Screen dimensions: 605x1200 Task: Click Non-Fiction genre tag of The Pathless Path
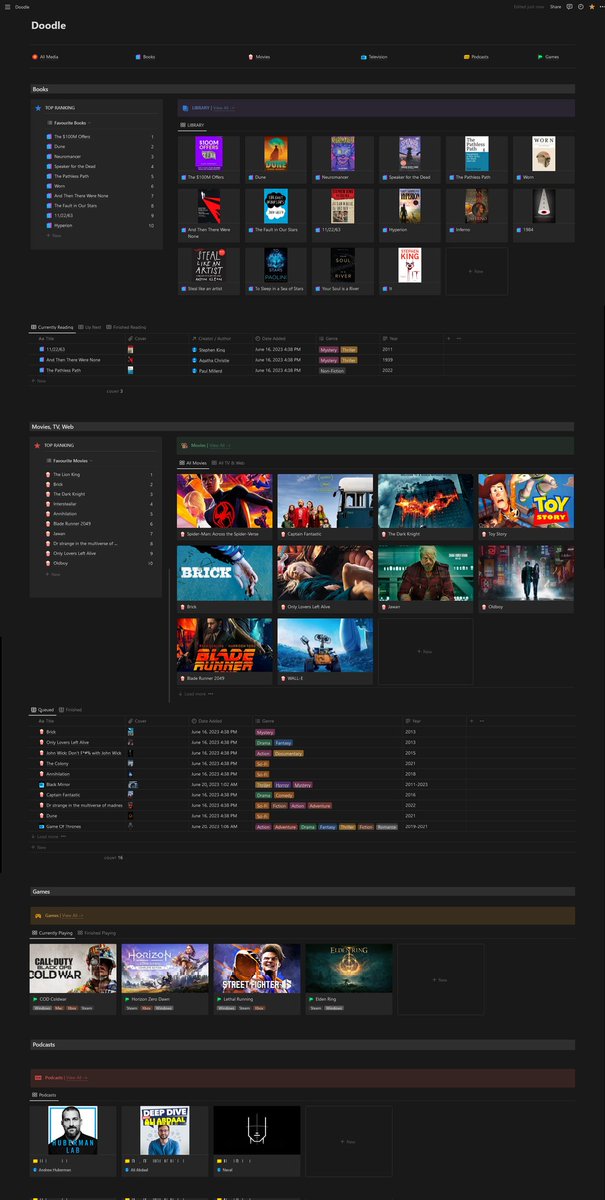point(332,370)
